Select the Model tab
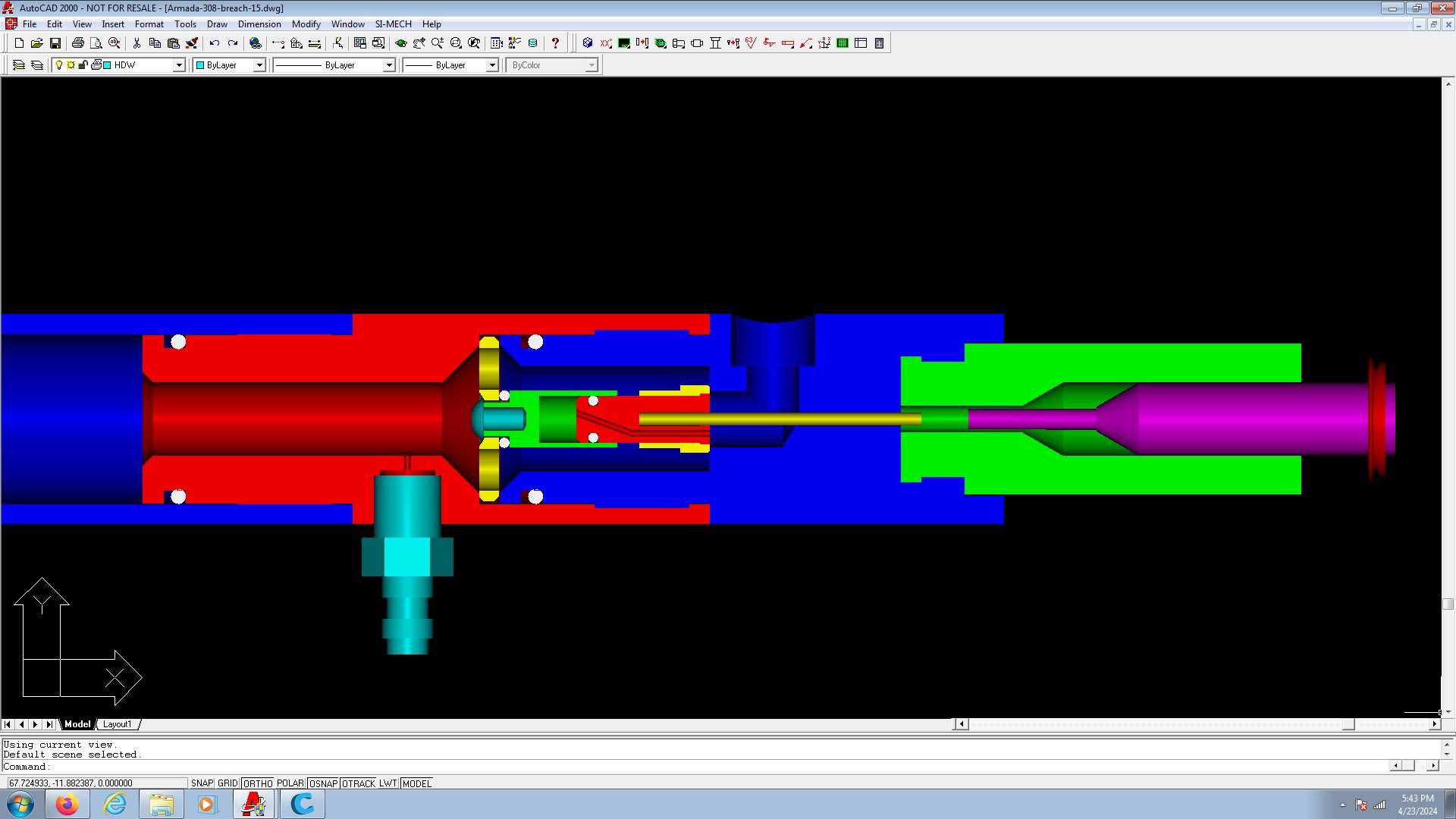This screenshot has width=1456, height=819. click(77, 724)
